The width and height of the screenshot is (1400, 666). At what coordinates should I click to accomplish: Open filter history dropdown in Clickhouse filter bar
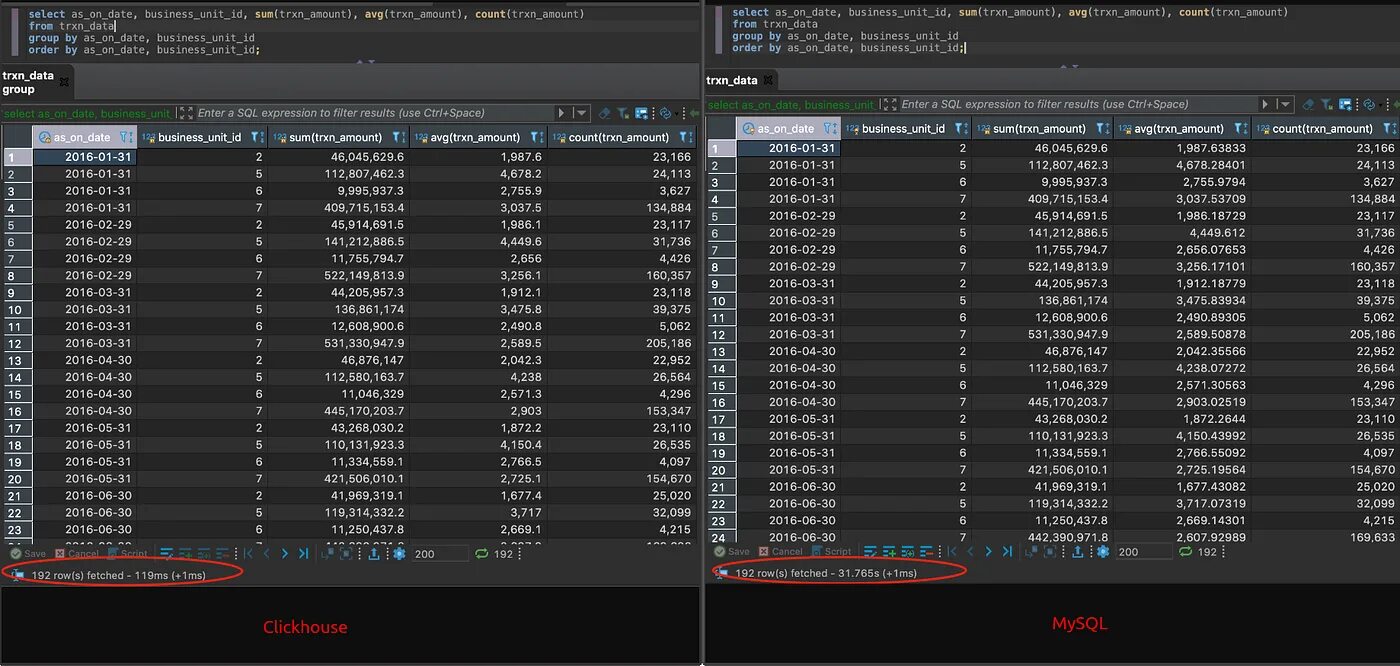point(581,113)
